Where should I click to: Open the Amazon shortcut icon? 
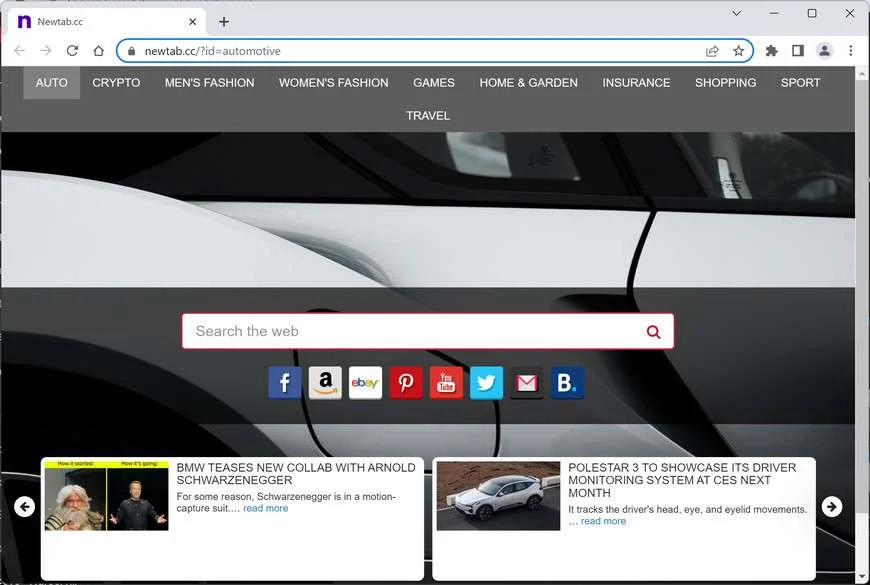coord(325,382)
